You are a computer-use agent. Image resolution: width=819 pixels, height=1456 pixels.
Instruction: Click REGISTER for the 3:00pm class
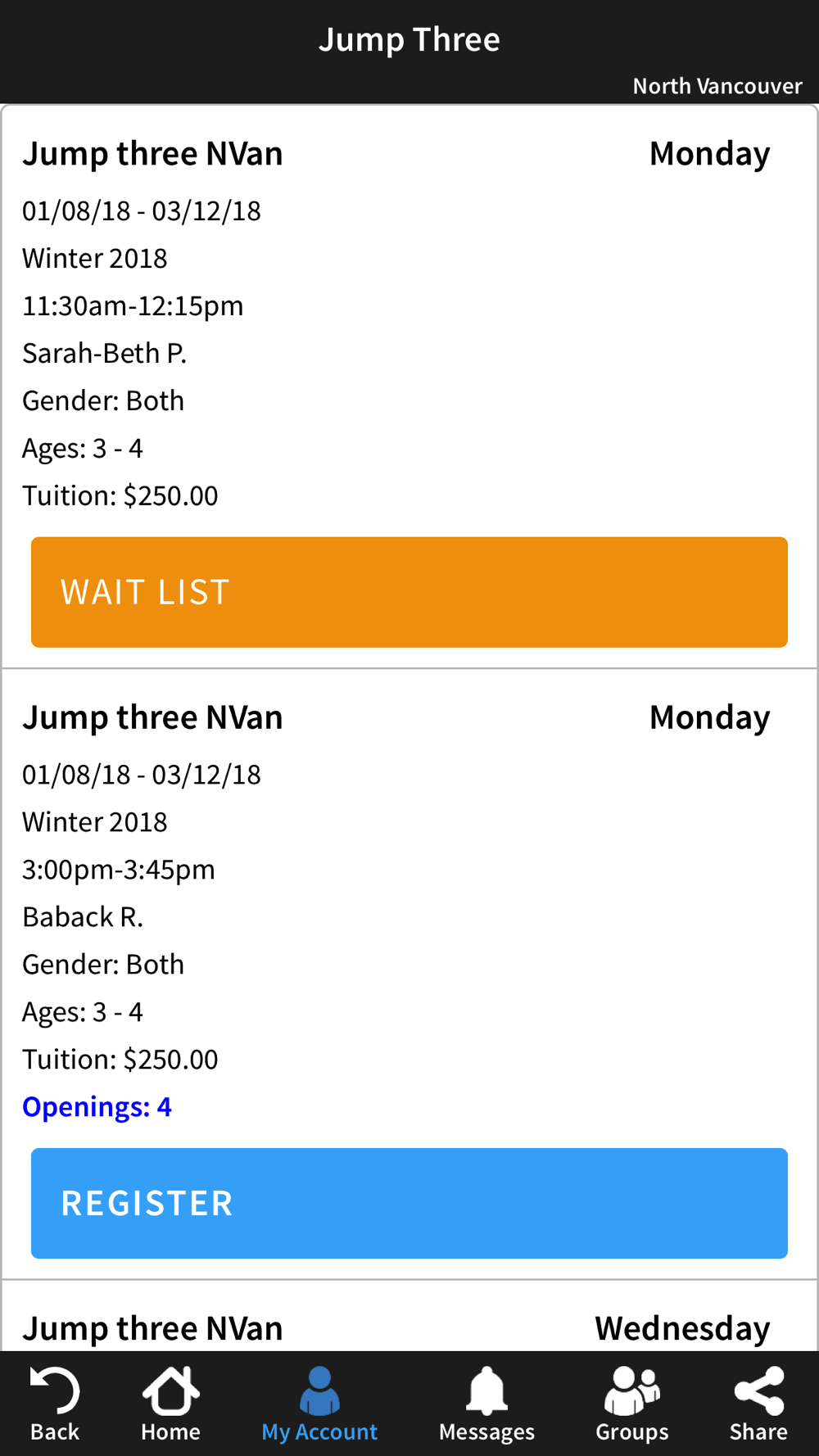409,1203
